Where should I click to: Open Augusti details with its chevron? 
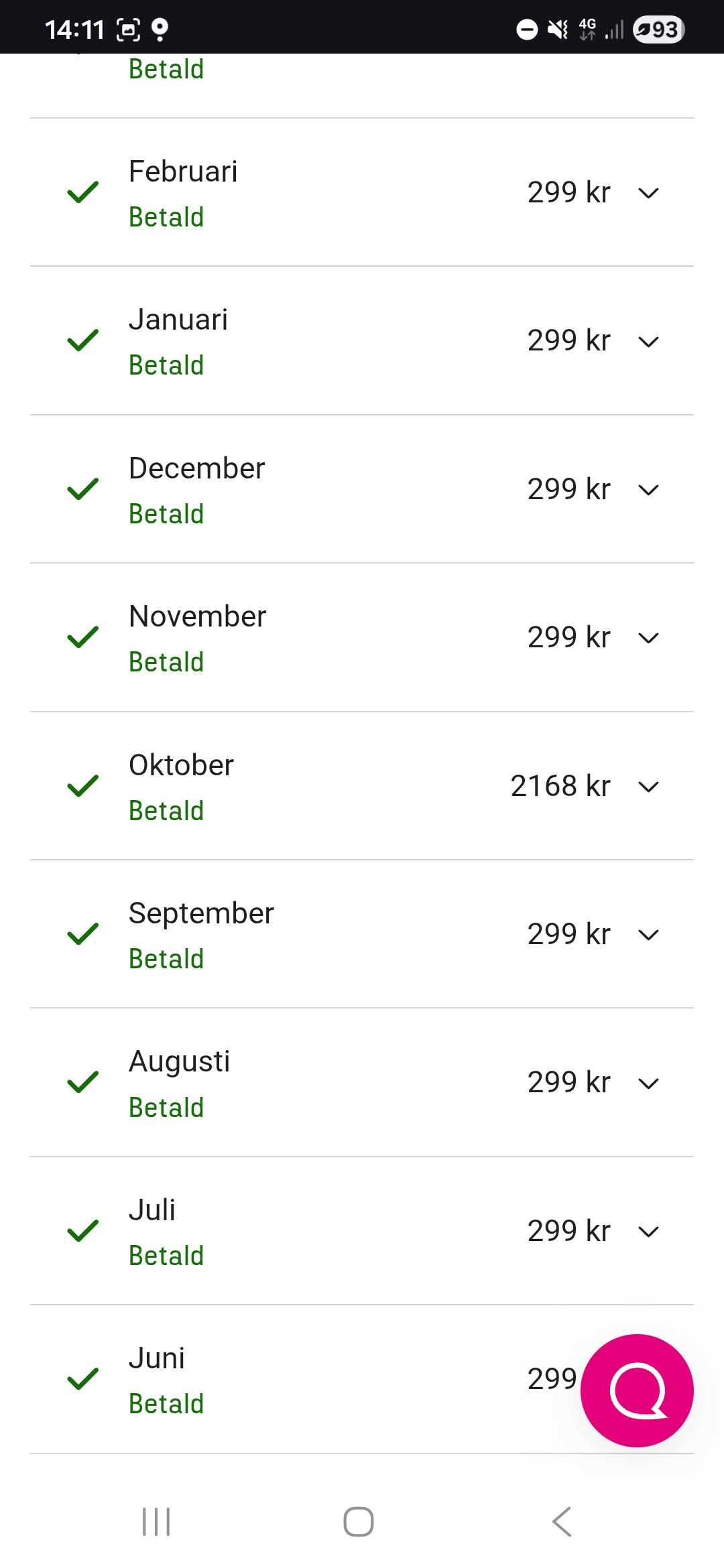(x=648, y=1084)
